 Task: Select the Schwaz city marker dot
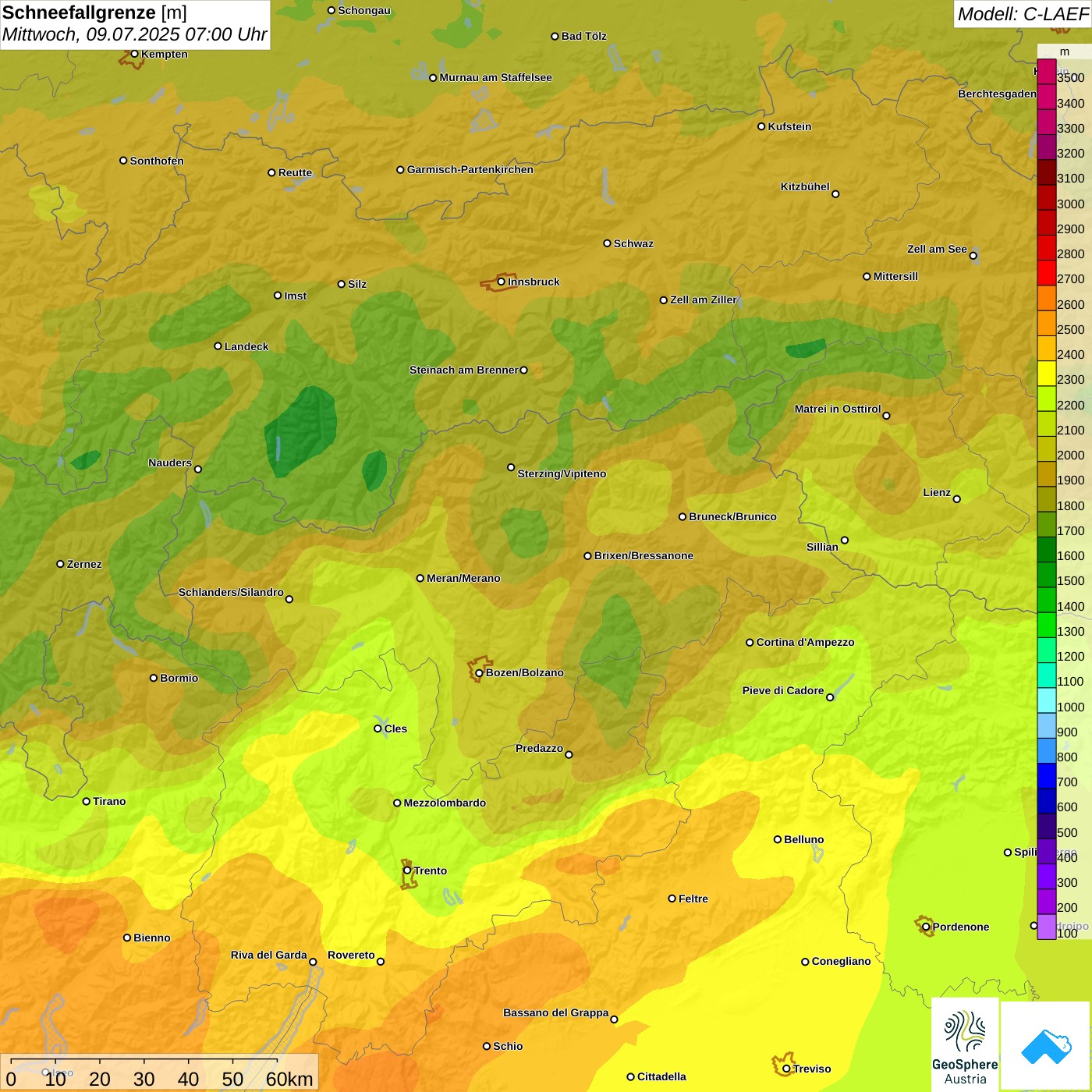[607, 243]
